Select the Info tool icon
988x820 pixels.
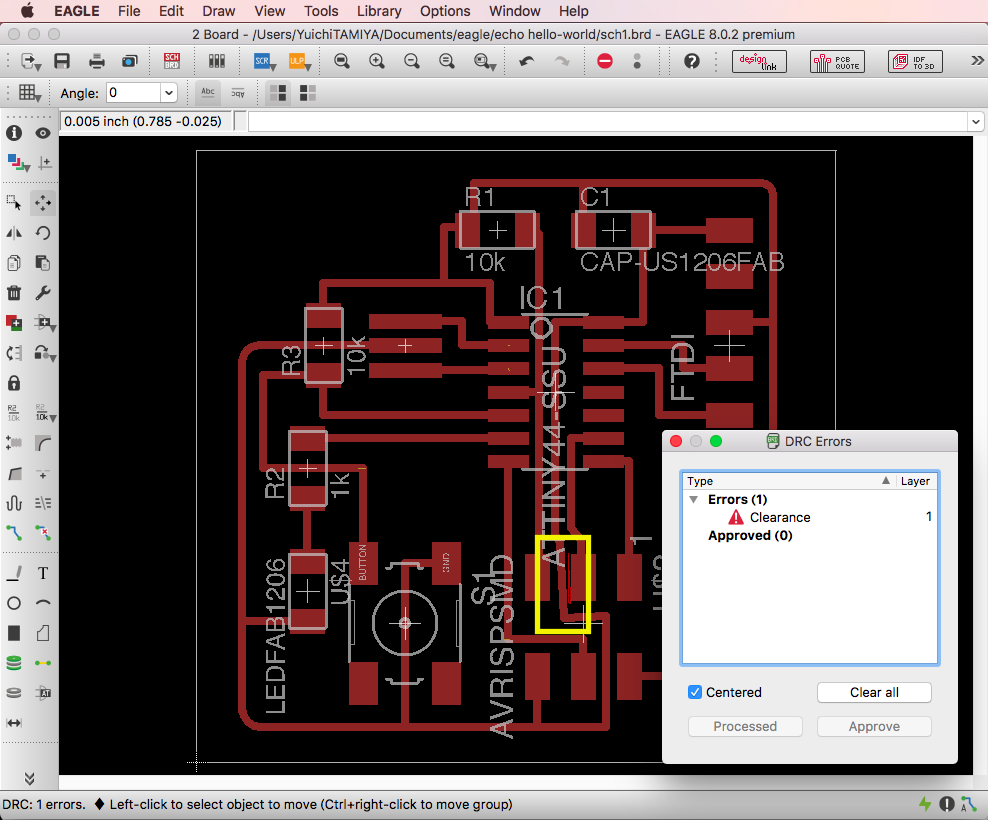(14, 133)
